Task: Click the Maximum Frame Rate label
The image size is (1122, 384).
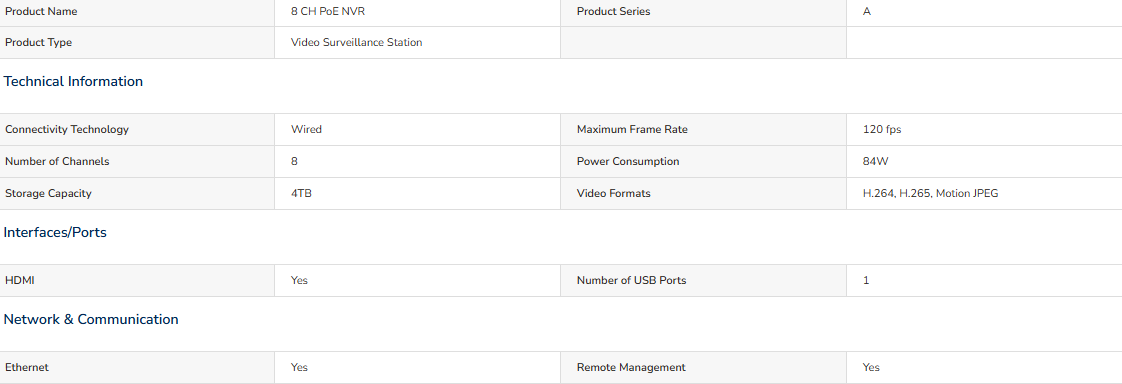Action: click(x=632, y=129)
